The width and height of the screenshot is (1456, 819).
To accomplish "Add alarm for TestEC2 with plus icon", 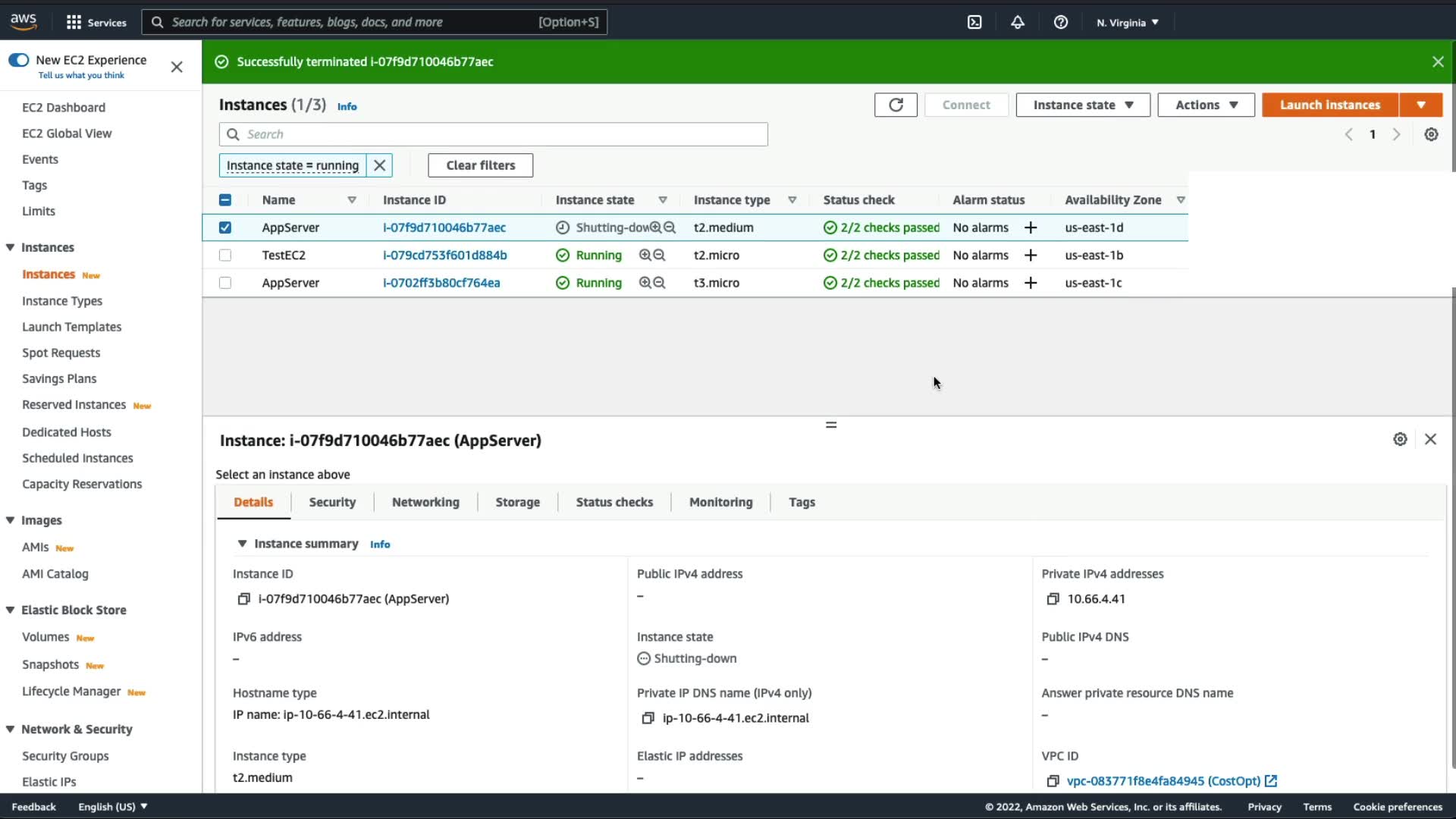I will tap(1031, 256).
